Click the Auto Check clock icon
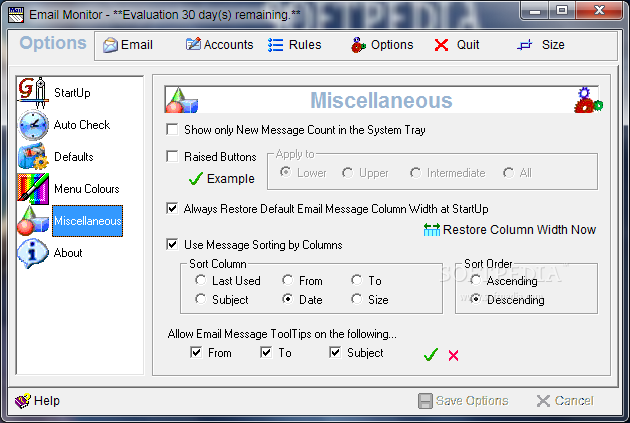Image resolution: width=630 pixels, height=423 pixels. coord(33,125)
